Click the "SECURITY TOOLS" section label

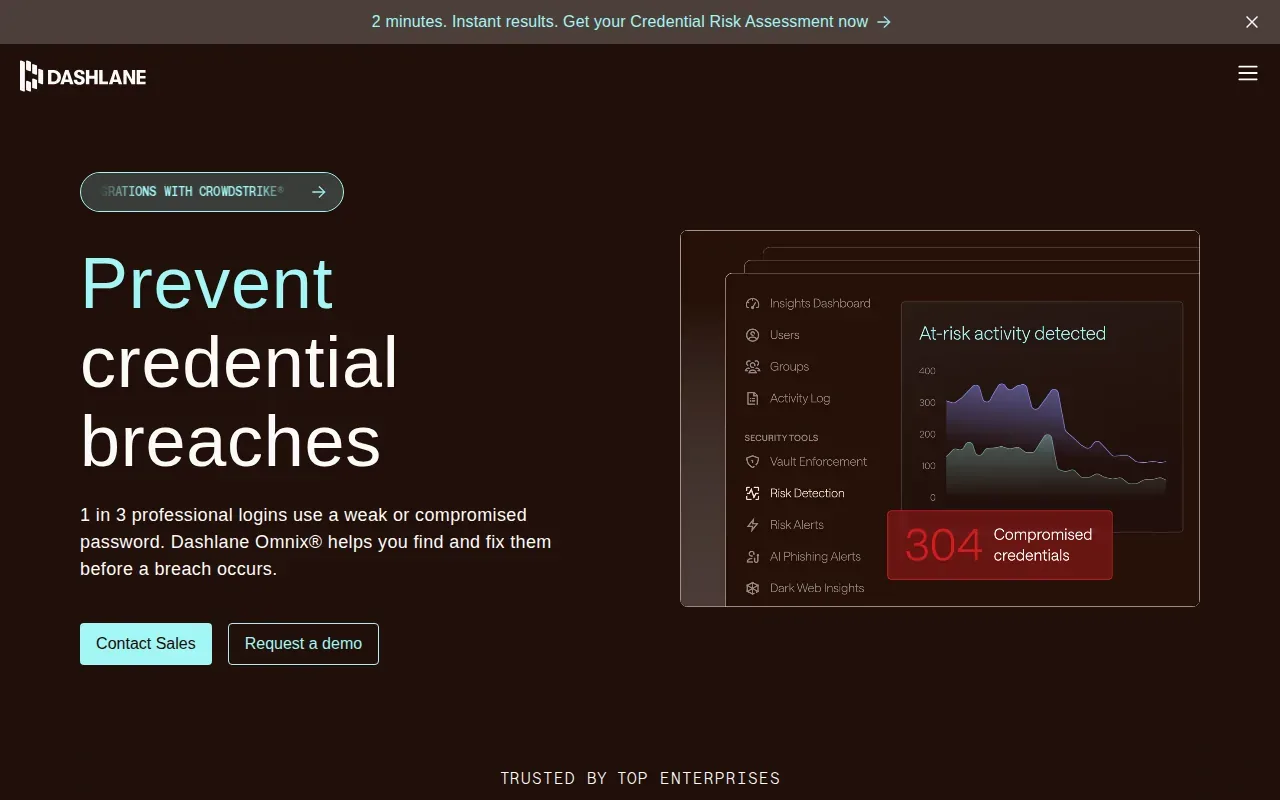(781, 438)
